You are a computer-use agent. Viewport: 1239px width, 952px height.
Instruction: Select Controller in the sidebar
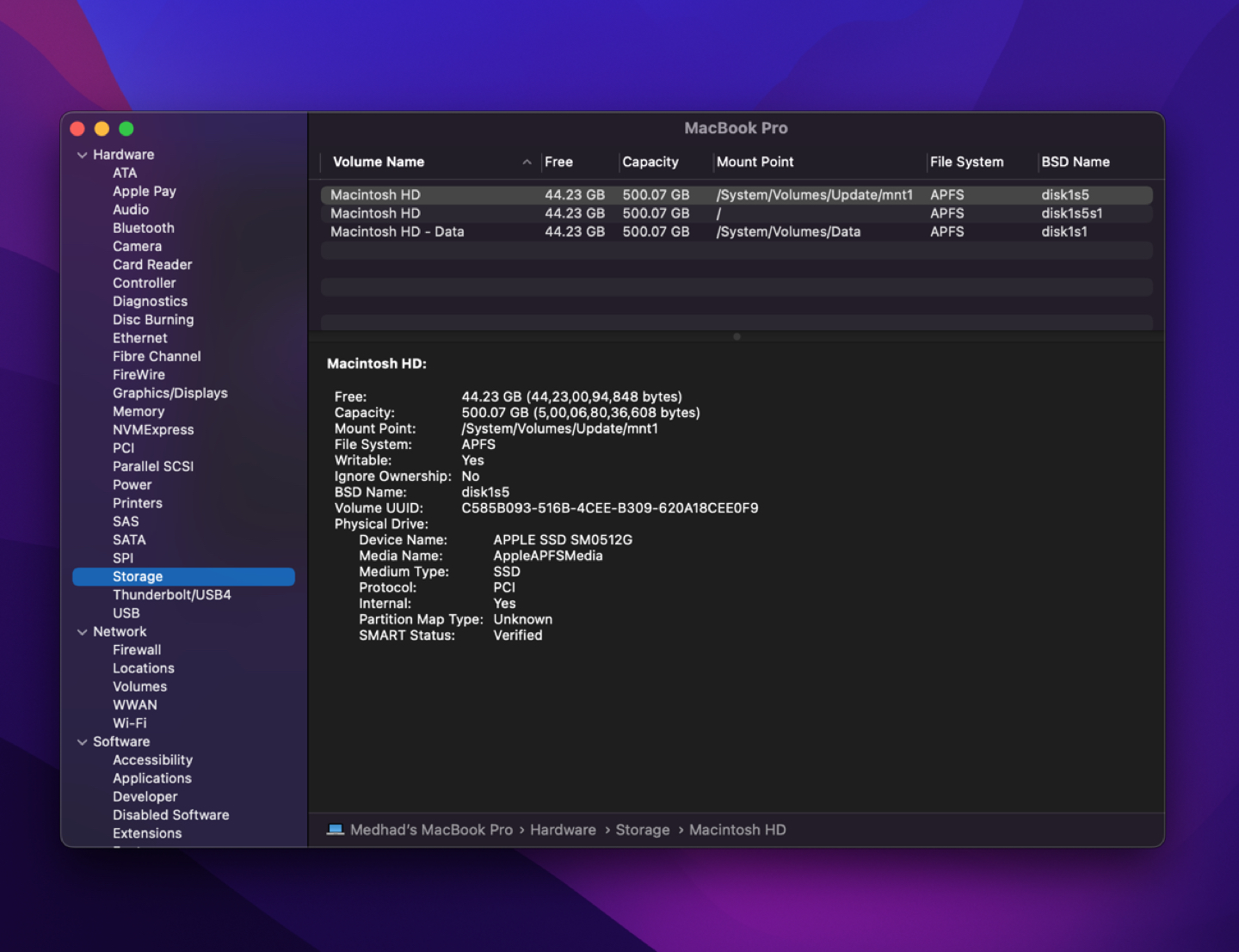pos(145,283)
